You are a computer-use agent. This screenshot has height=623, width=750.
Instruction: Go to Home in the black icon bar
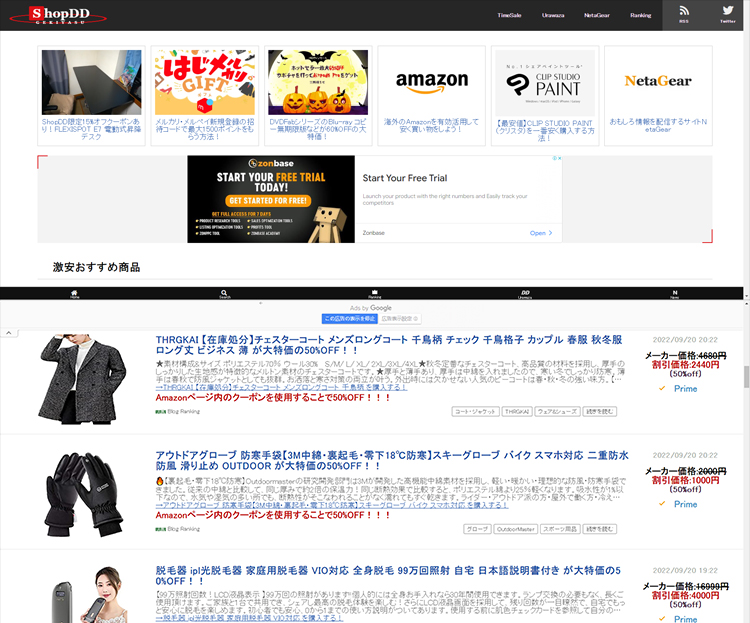pyautogui.click(x=75, y=294)
